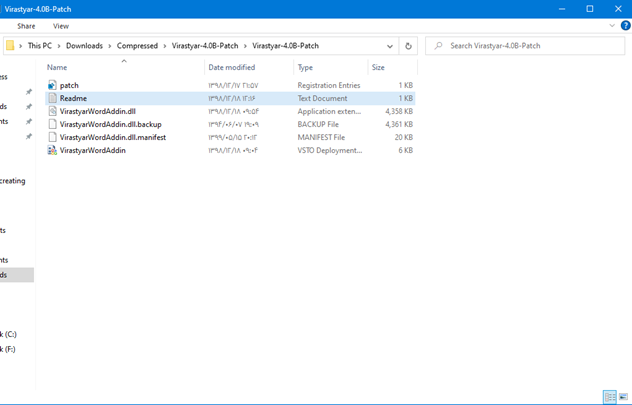Maximize the Explorer window
Viewport: 632px width, 405px height.
(x=590, y=9)
